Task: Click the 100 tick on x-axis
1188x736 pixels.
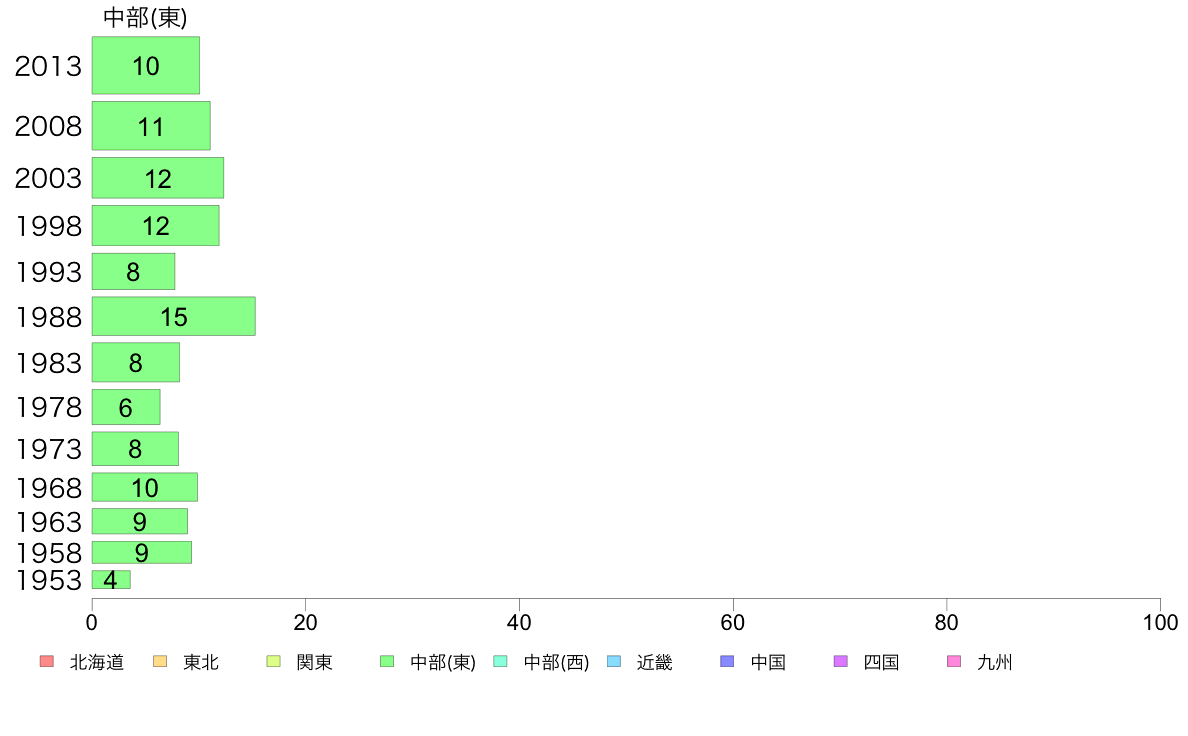Action: coord(1160,622)
